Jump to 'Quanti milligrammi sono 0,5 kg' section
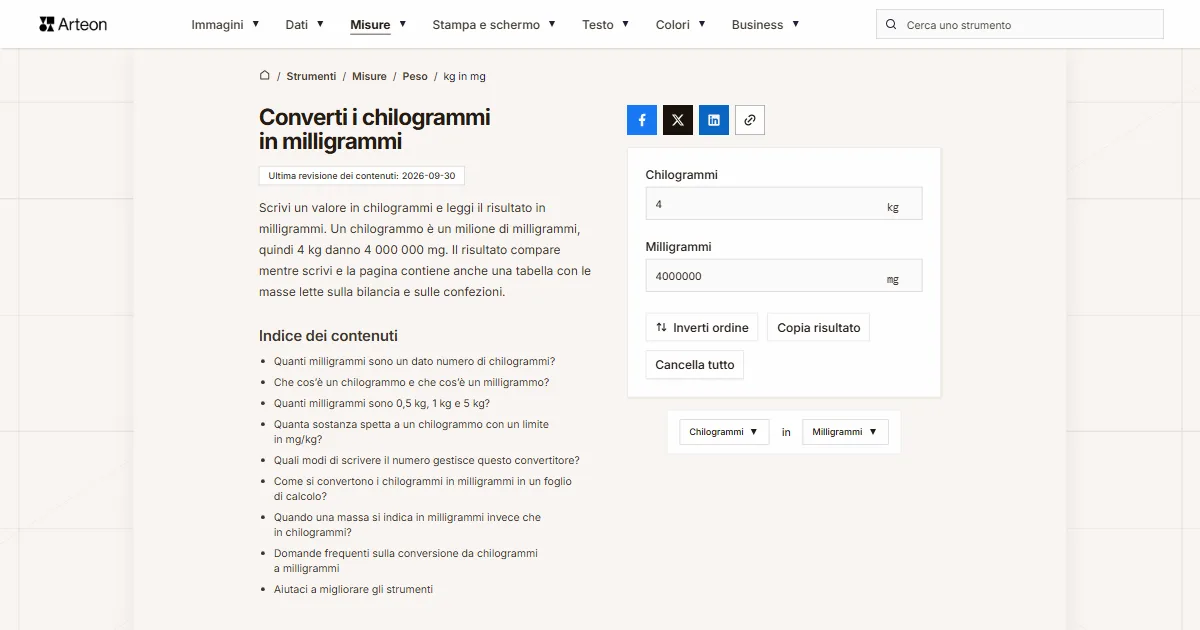The image size is (1200, 630). coord(382,403)
